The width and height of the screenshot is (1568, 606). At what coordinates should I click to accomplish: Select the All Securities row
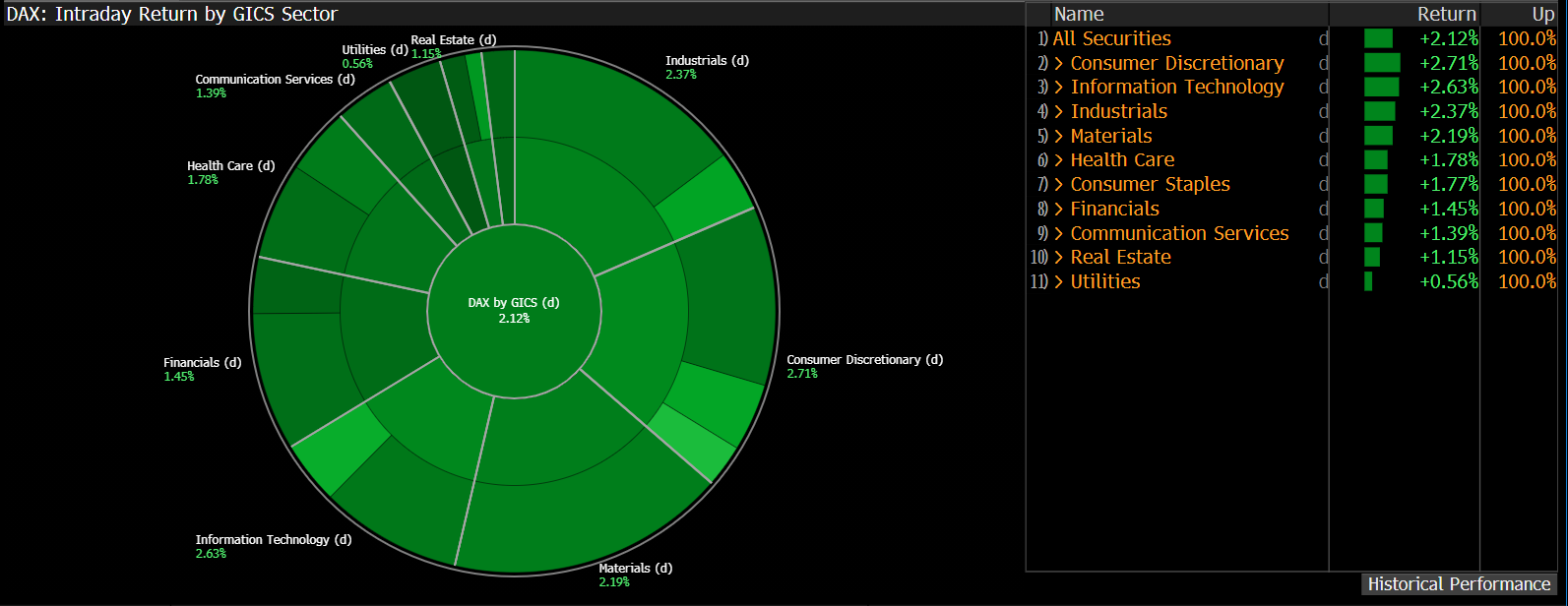pyautogui.click(x=1111, y=39)
